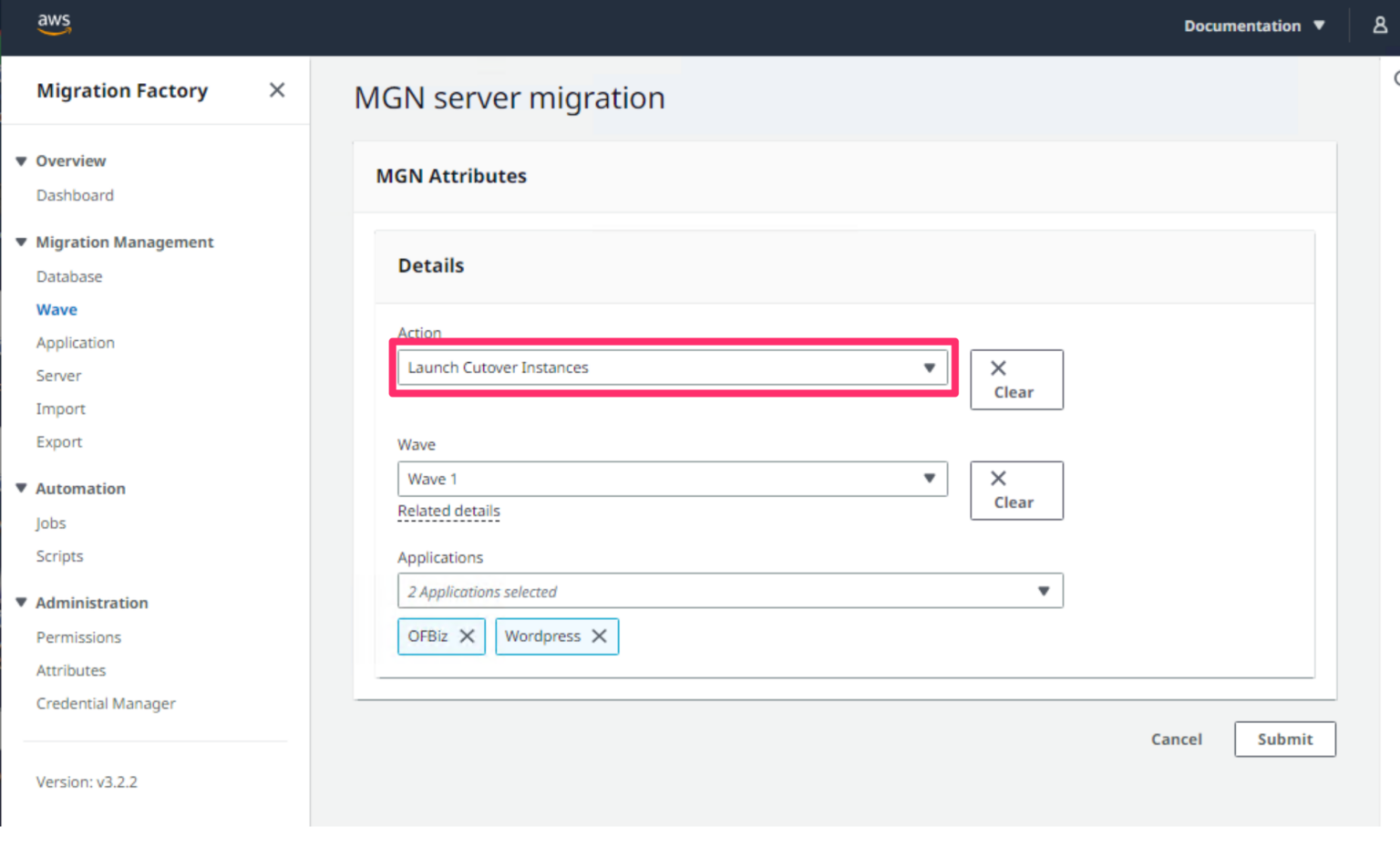Click the Cancel button
Screen dimensions: 1400x848
[x=1176, y=739]
